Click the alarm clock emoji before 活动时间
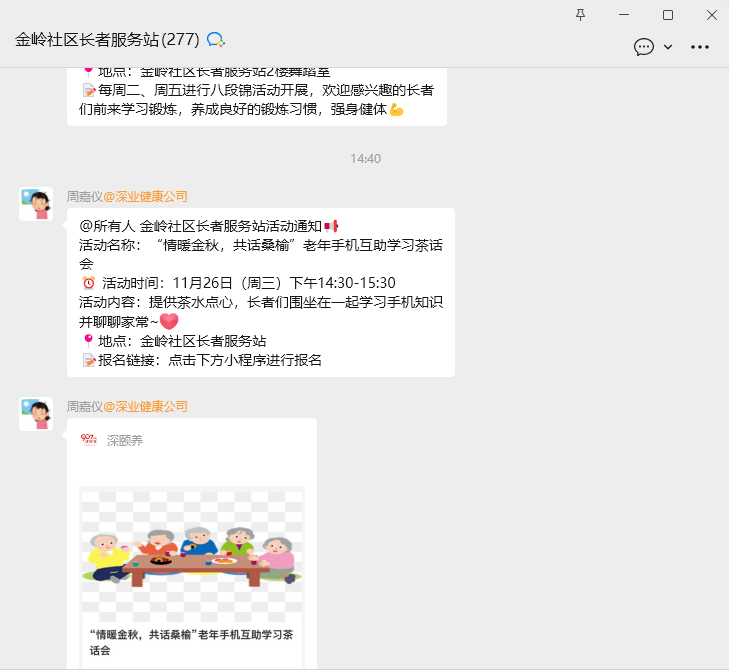Viewport: 729px width, 670px height. click(87, 282)
